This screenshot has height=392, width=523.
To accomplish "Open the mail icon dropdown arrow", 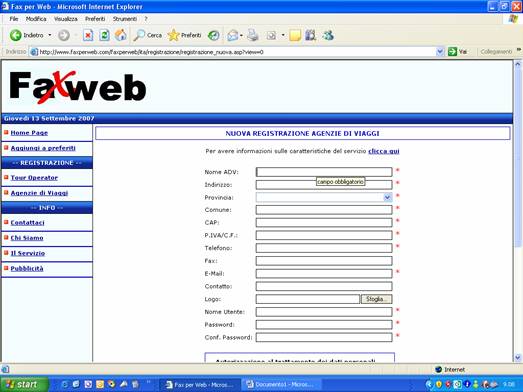I will [x=241, y=35].
